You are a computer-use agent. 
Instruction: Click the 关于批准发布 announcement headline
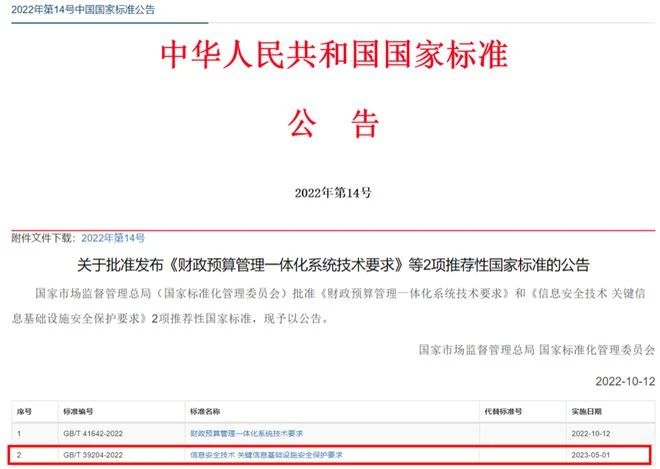333,265
